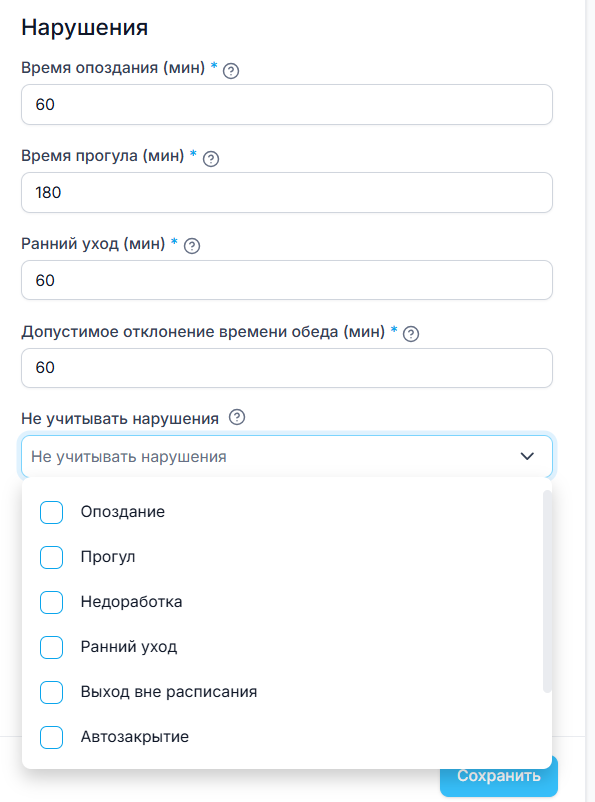Screen dimensions: 595x802
Task: Click the Не учитывать нарушения combo box
Action: [x=287, y=456]
